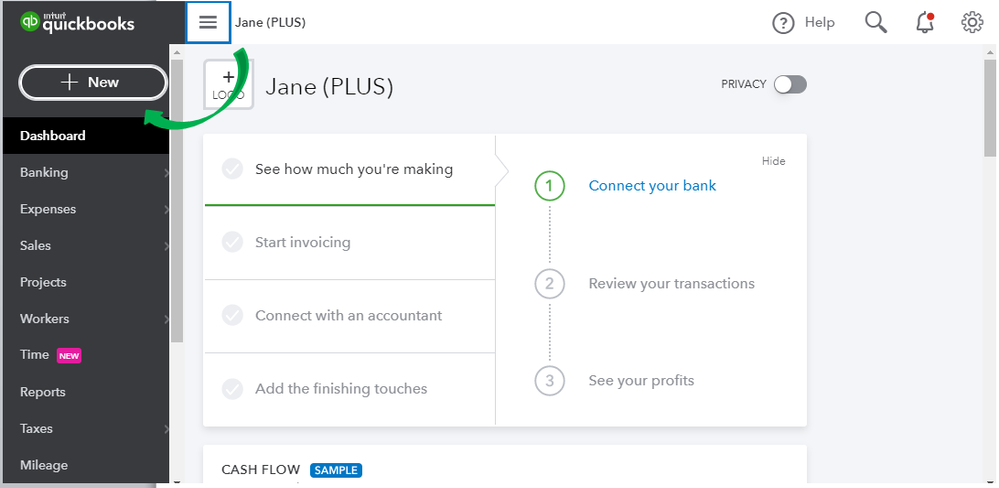999x488 pixels.
Task: Expand the Expenses submenu arrow
Action: (166, 210)
